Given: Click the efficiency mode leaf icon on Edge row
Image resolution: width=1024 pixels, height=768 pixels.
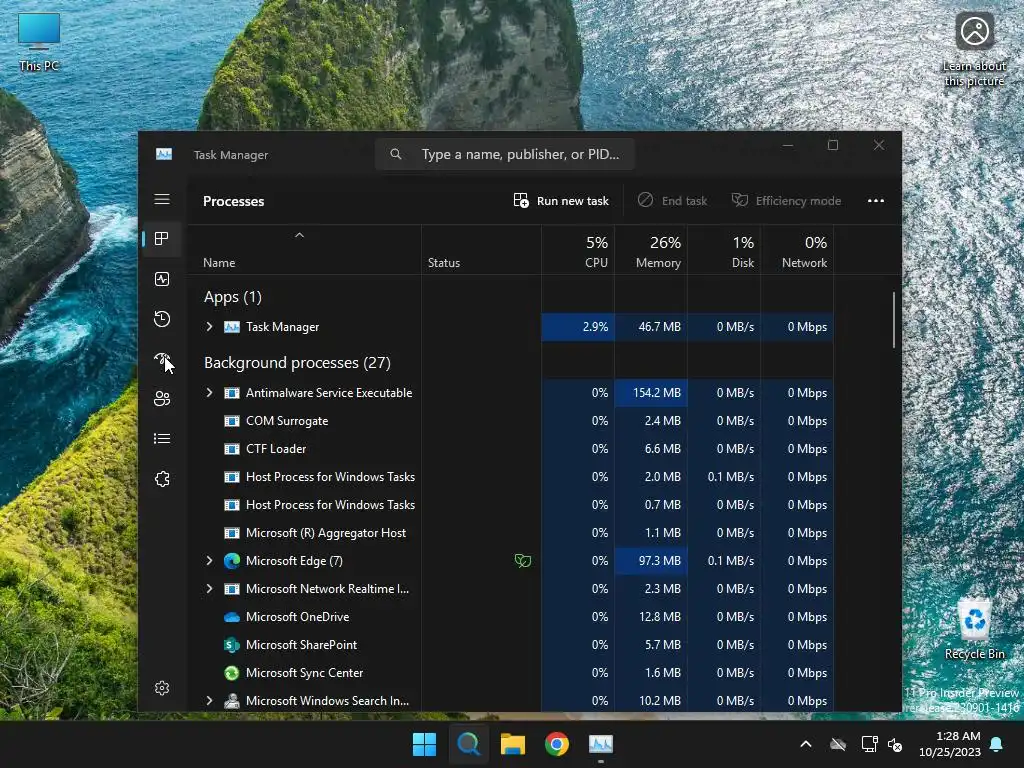Looking at the screenshot, I should click(x=522, y=560).
